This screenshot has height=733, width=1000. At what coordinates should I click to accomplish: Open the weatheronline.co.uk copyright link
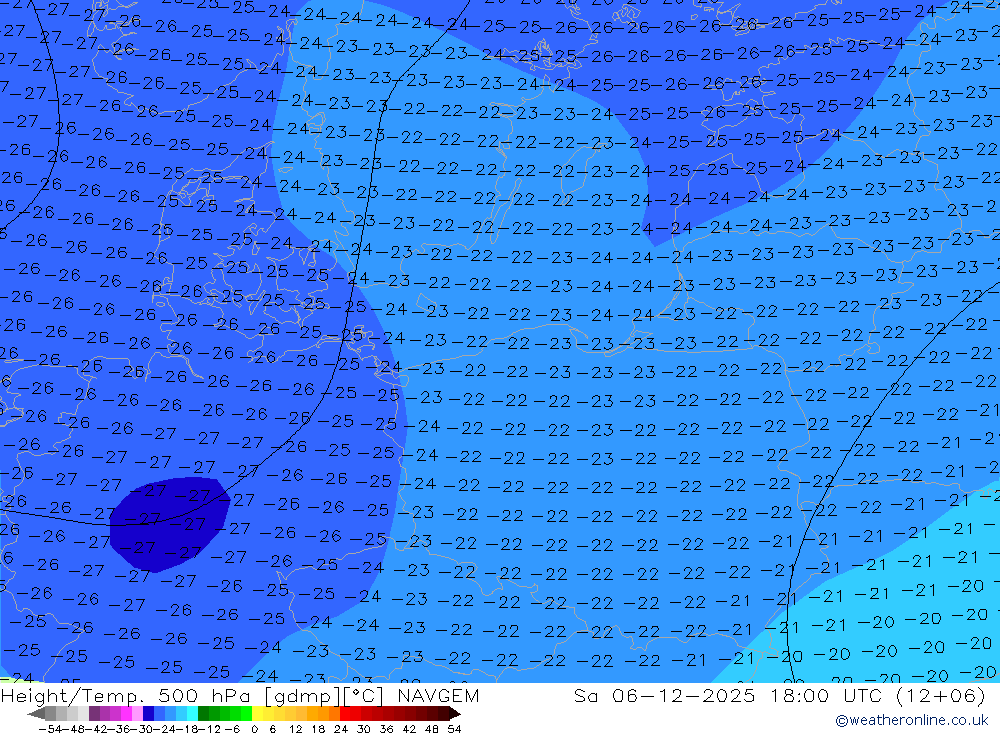[911, 720]
